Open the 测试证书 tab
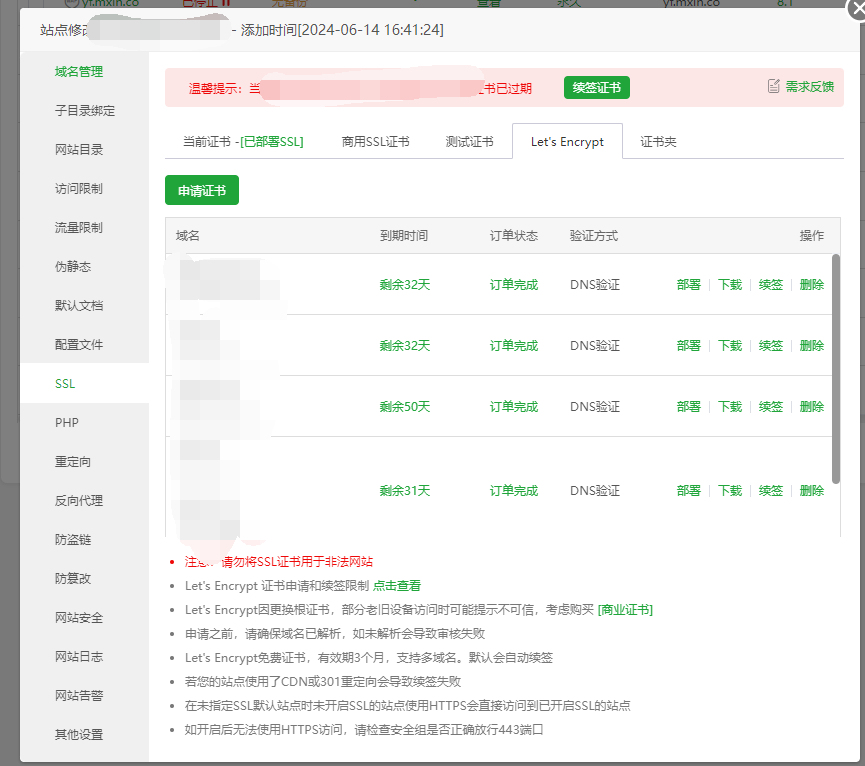This screenshot has width=865, height=766. [469, 142]
